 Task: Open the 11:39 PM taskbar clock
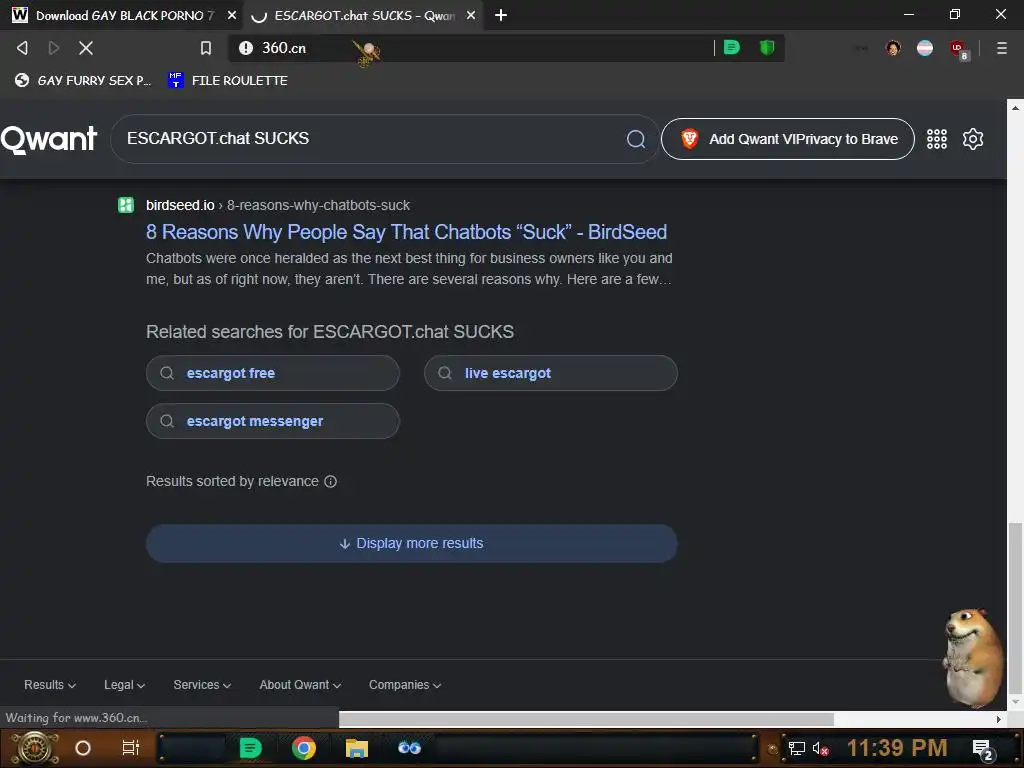(x=897, y=748)
